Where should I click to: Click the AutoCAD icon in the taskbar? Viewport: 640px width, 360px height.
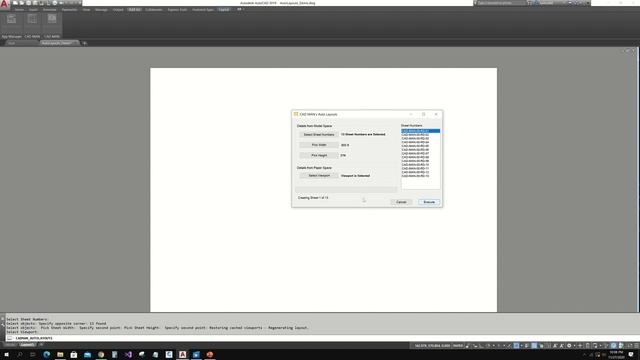[x=182, y=355]
